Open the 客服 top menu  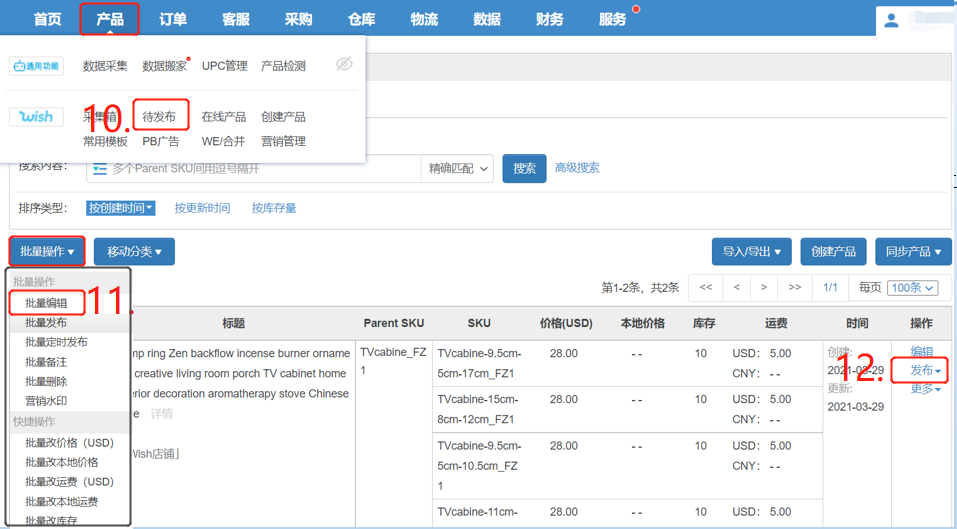(236, 20)
